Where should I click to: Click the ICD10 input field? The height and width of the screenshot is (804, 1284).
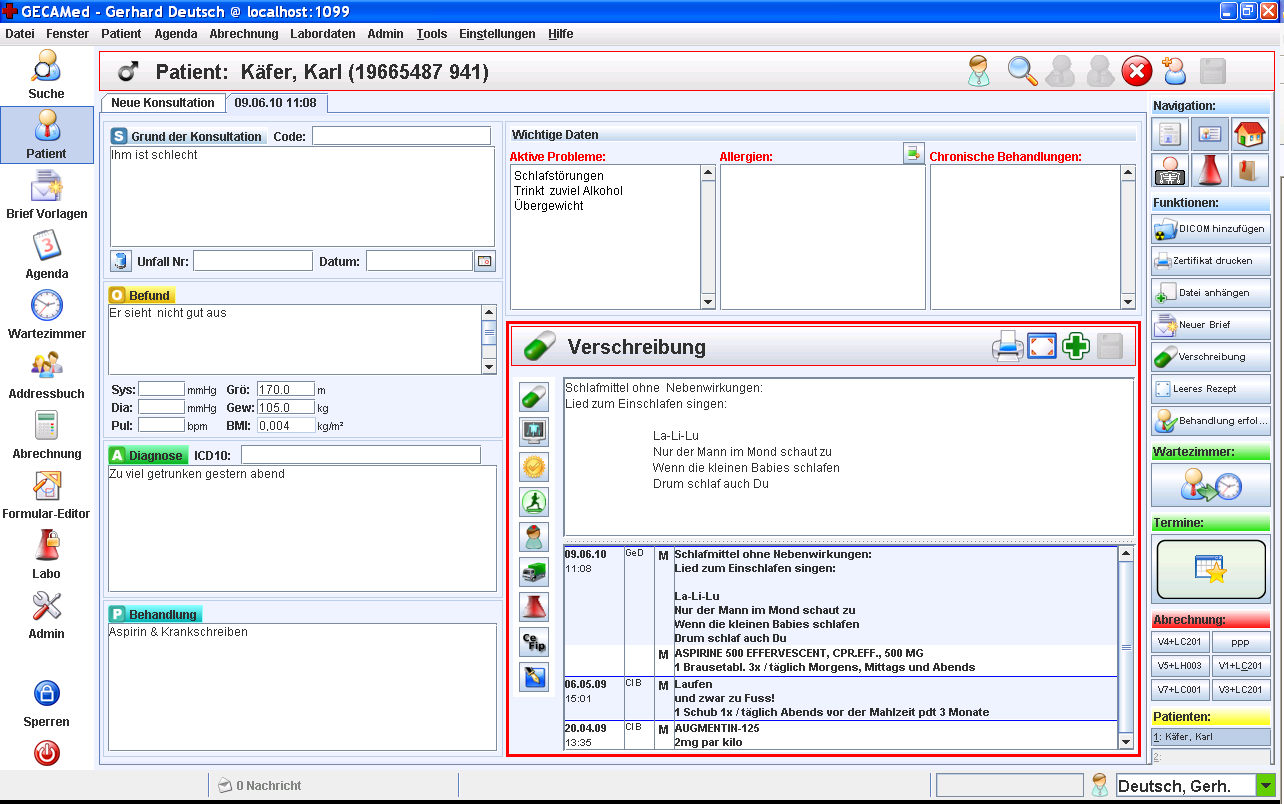(x=360, y=455)
